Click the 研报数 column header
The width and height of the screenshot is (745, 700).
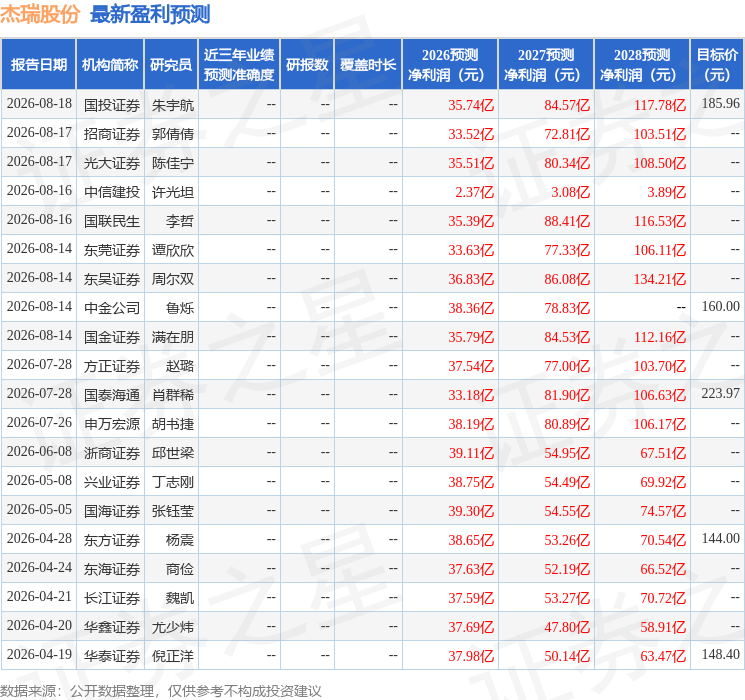click(307, 65)
